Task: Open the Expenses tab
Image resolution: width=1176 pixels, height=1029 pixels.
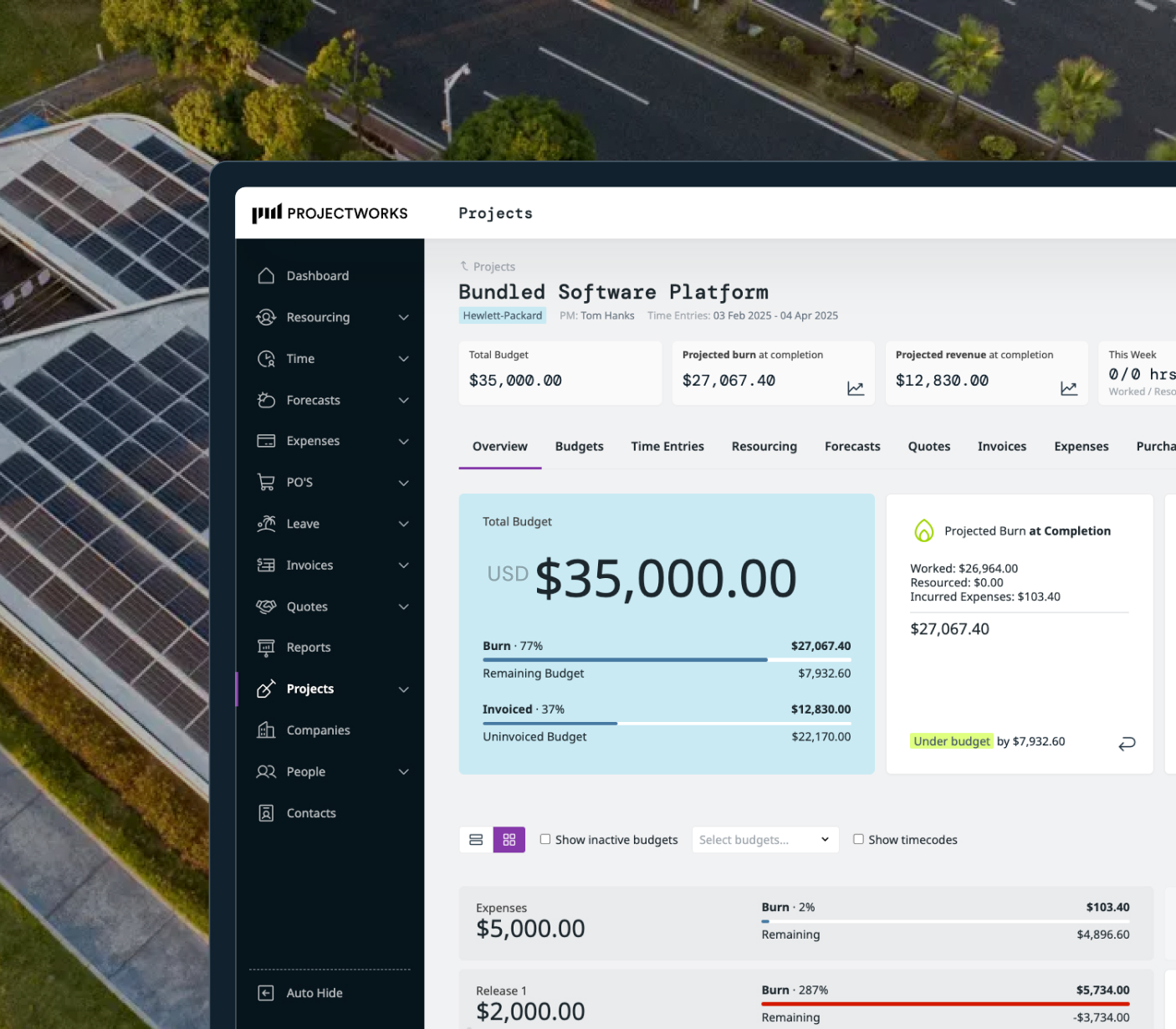Action: point(1081,447)
